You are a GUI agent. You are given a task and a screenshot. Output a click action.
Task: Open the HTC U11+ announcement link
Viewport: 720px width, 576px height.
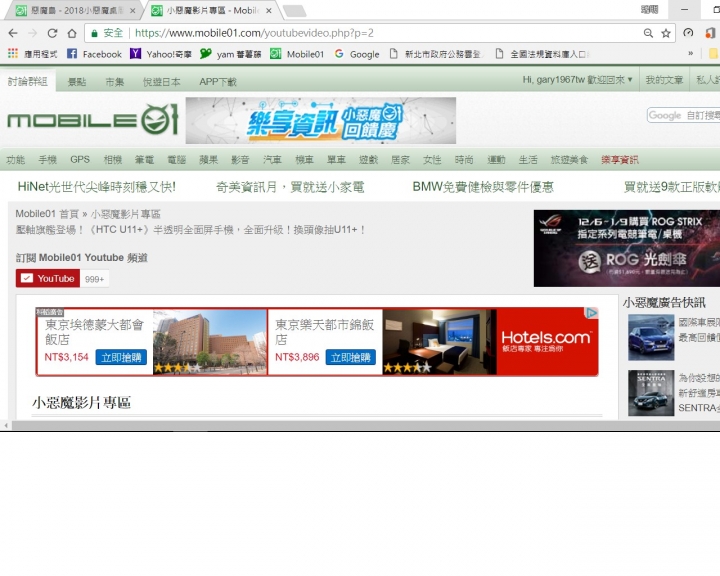click(191, 230)
